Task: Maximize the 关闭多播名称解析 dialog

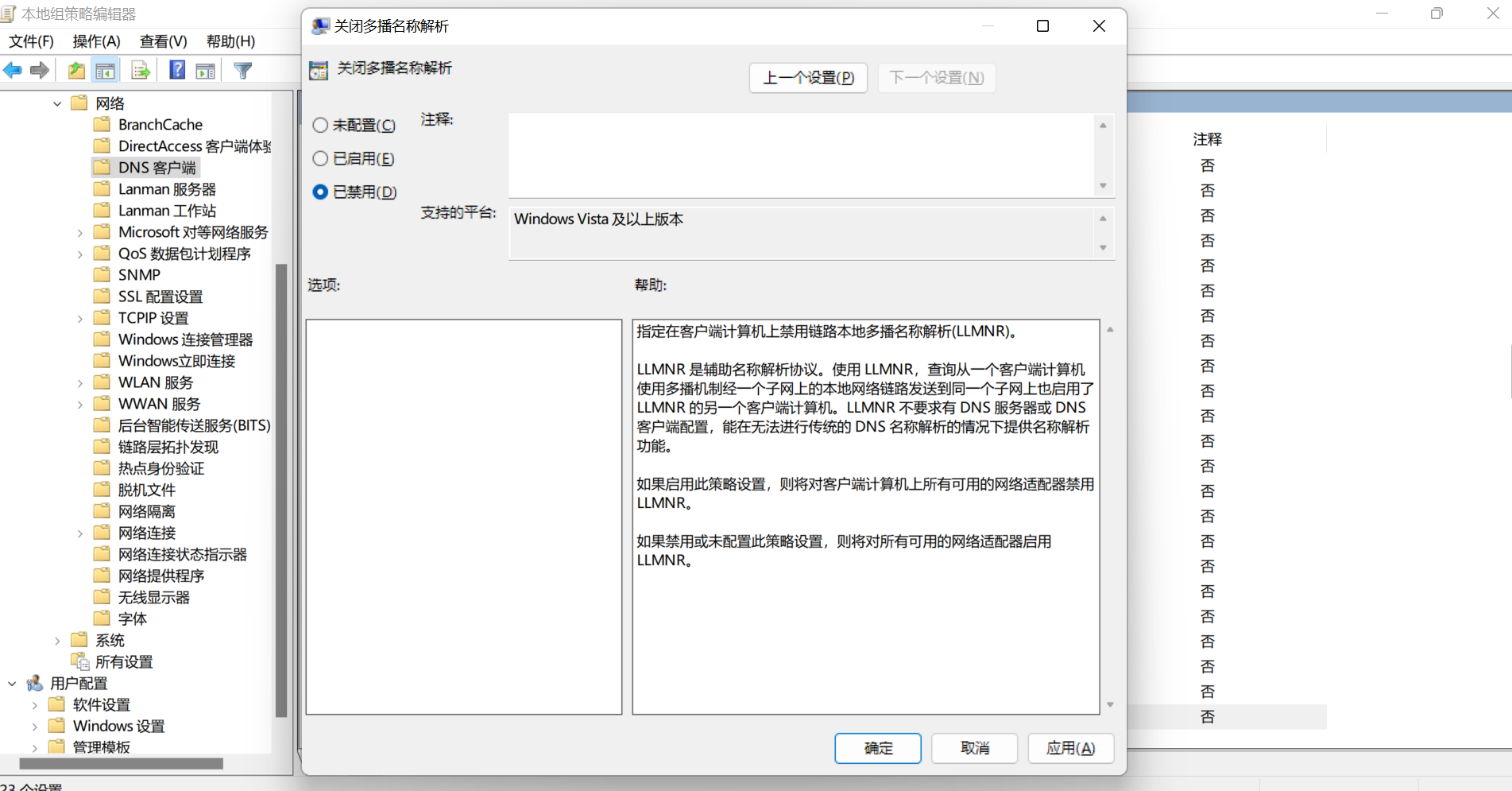Action: click(x=1042, y=26)
